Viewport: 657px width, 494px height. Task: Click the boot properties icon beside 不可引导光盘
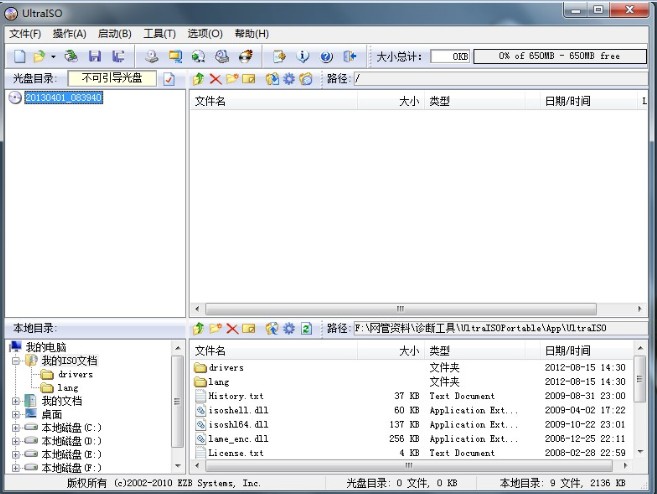point(169,79)
